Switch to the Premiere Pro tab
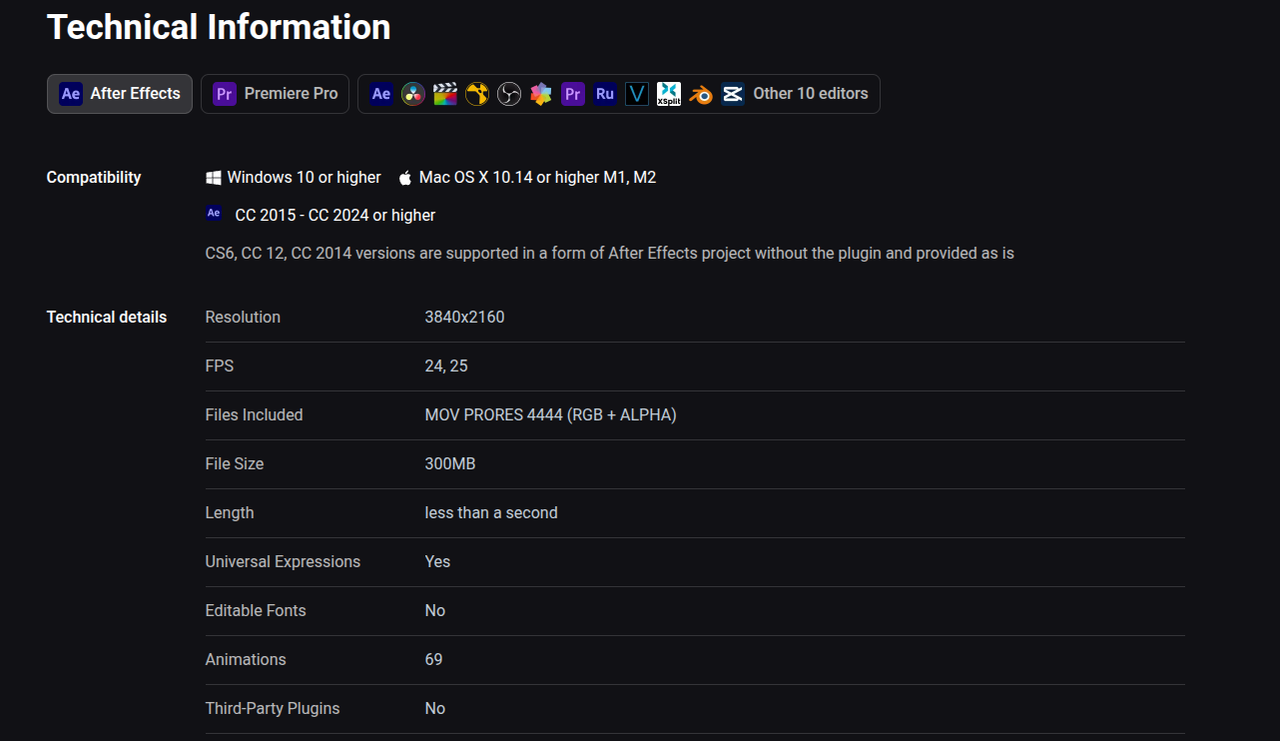This screenshot has height=741, width=1280. [x=275, y=94]
